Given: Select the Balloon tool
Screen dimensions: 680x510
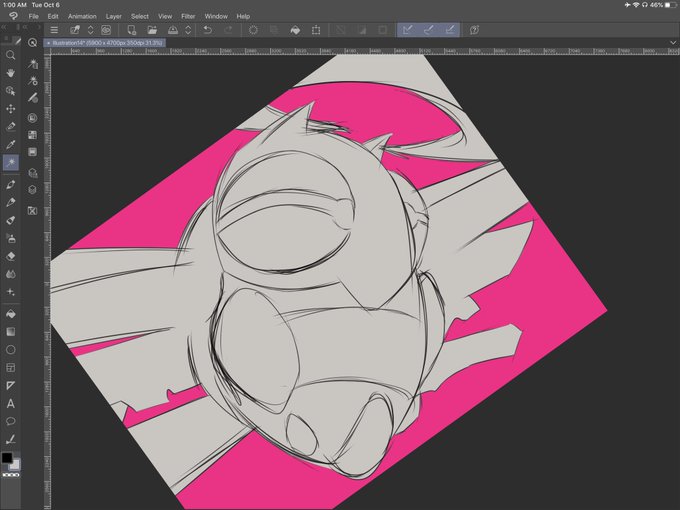Looking at the screenshot, I should (x=10, y=422).
